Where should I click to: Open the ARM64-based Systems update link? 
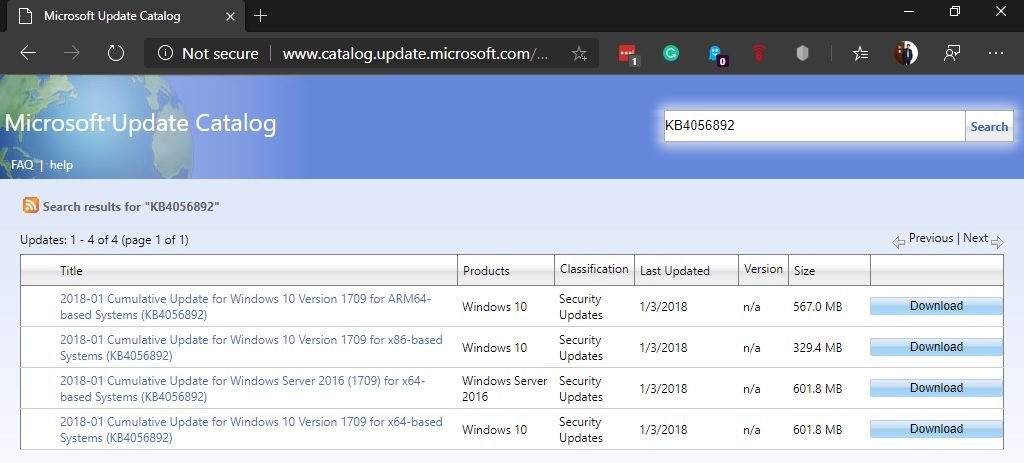pyautogui.click(x=246, y=306)
